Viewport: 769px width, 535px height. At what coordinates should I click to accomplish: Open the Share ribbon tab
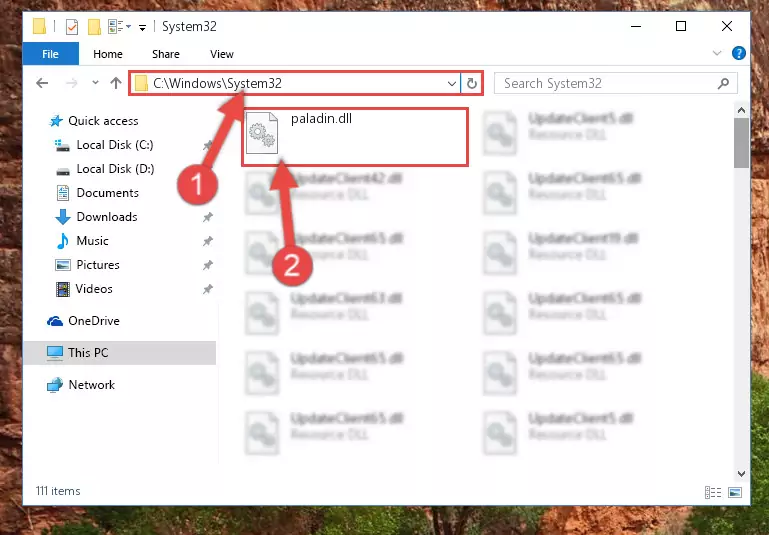(166, 54)
